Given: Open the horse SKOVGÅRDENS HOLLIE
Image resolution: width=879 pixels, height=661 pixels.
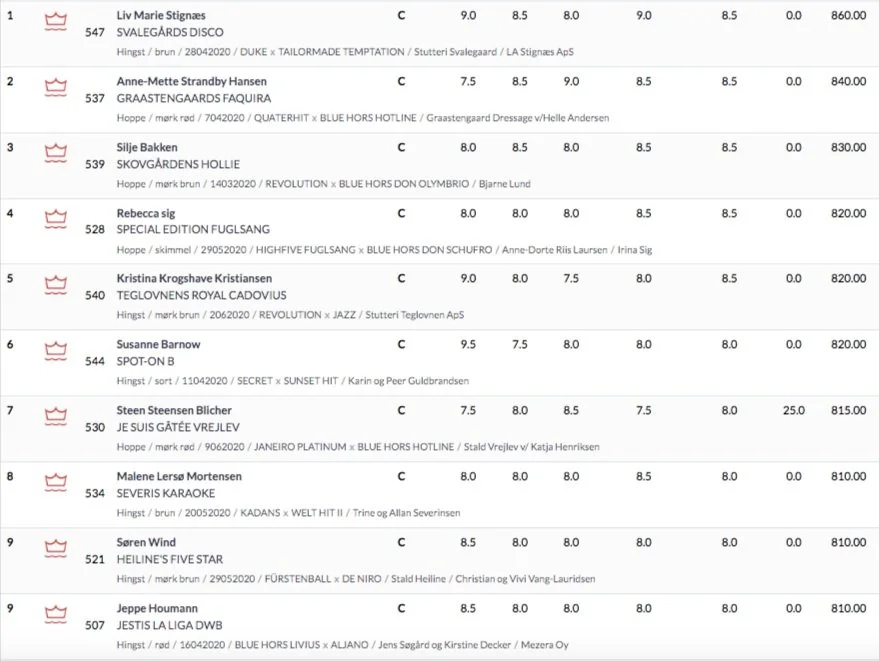Looking at the screenshot, I should pos(178,164).
